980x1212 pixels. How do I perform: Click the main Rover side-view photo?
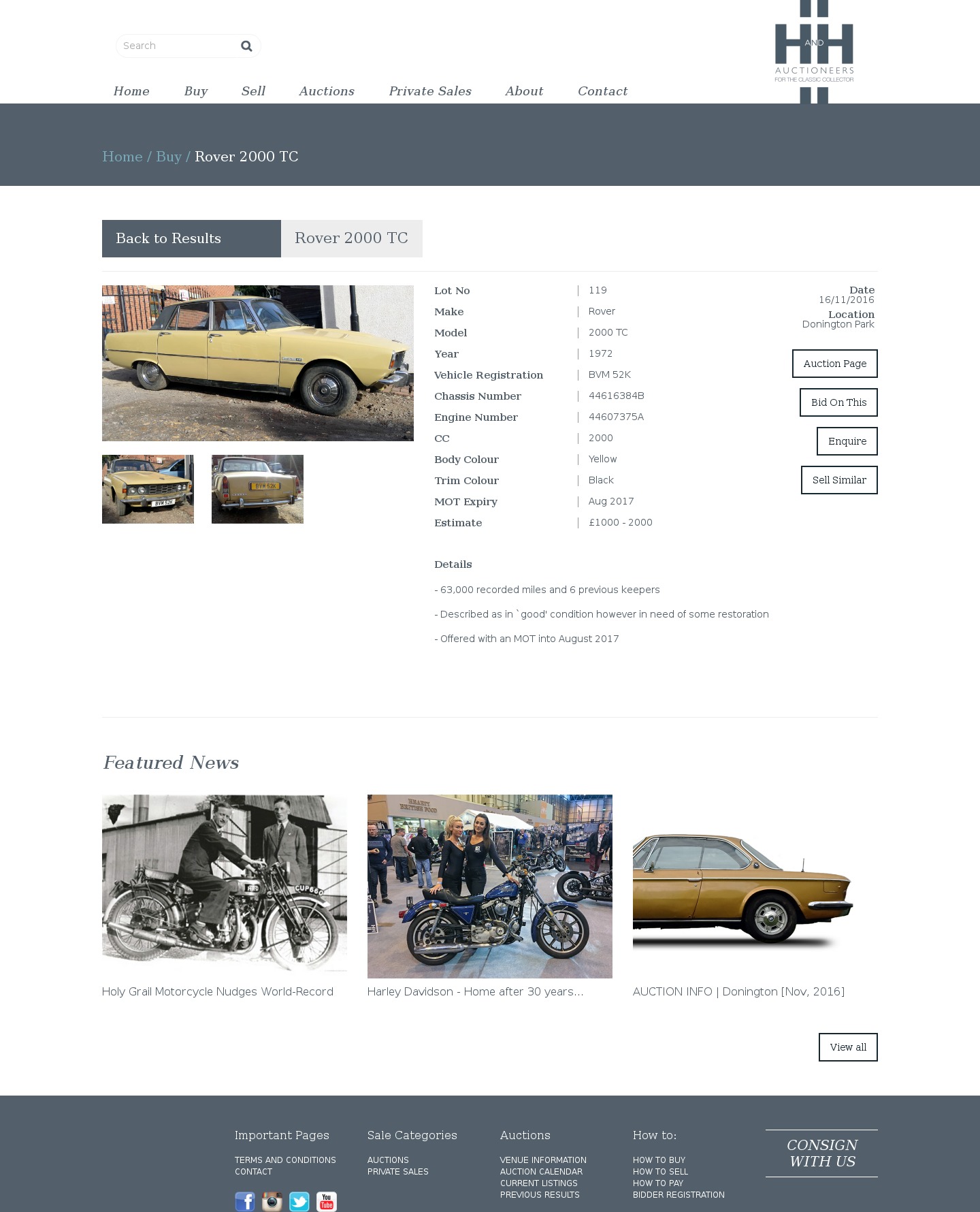point(258,363)
